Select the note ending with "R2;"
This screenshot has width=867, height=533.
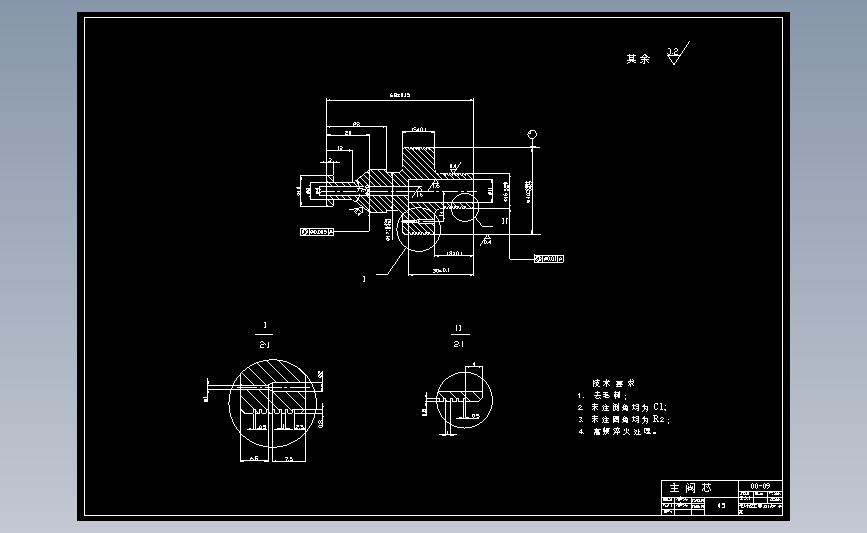point(624,419)
